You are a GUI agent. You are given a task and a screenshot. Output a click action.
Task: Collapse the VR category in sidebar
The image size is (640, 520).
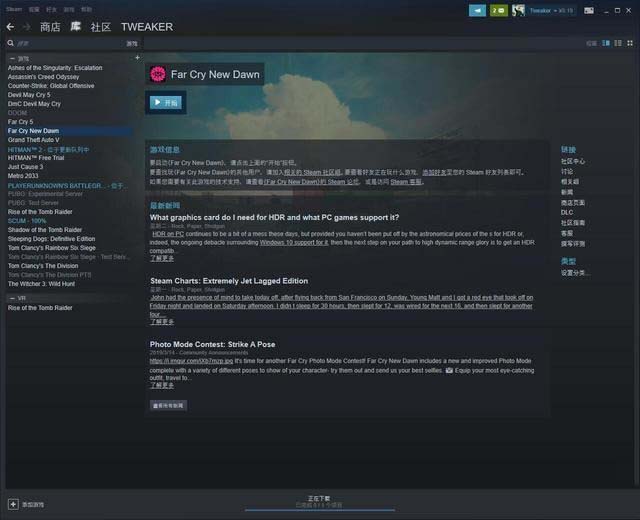(12, 298)
